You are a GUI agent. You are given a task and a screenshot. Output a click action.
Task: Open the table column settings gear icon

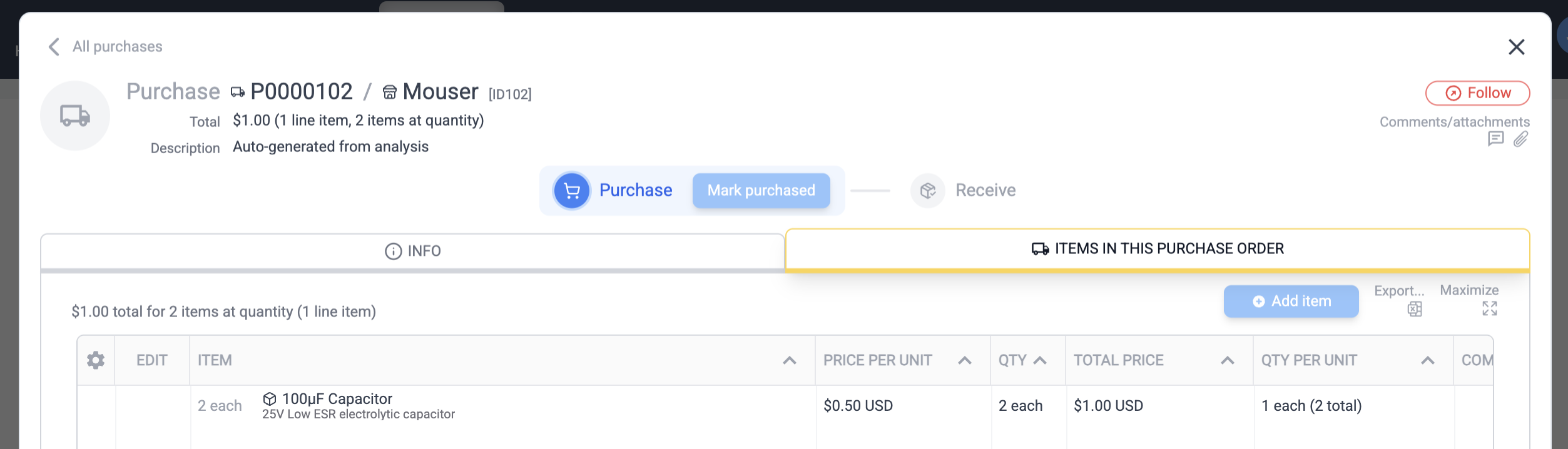pos(96,360)
